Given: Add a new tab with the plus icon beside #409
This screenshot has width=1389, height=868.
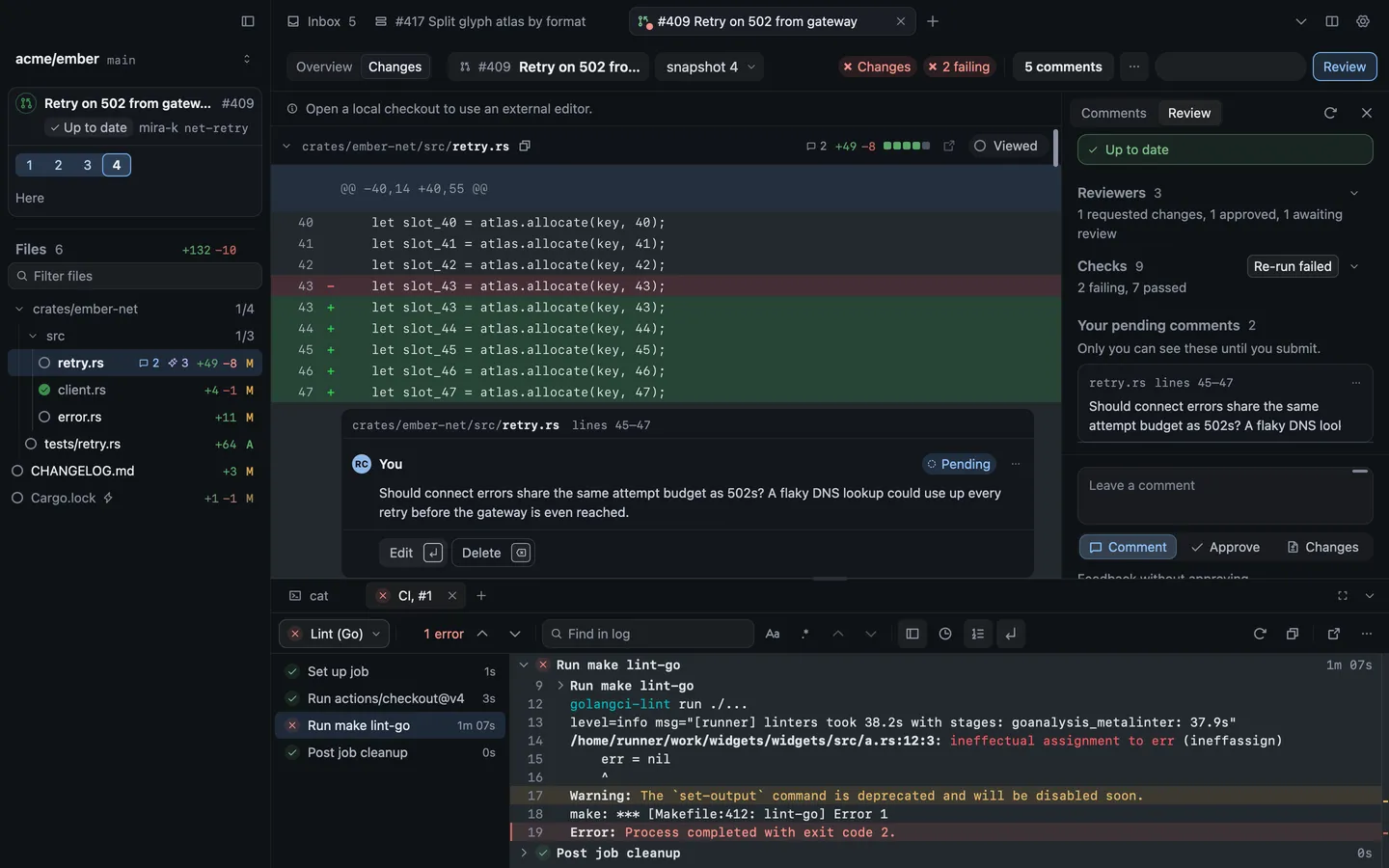Looking at the screenshot, I should pos(933,21).
